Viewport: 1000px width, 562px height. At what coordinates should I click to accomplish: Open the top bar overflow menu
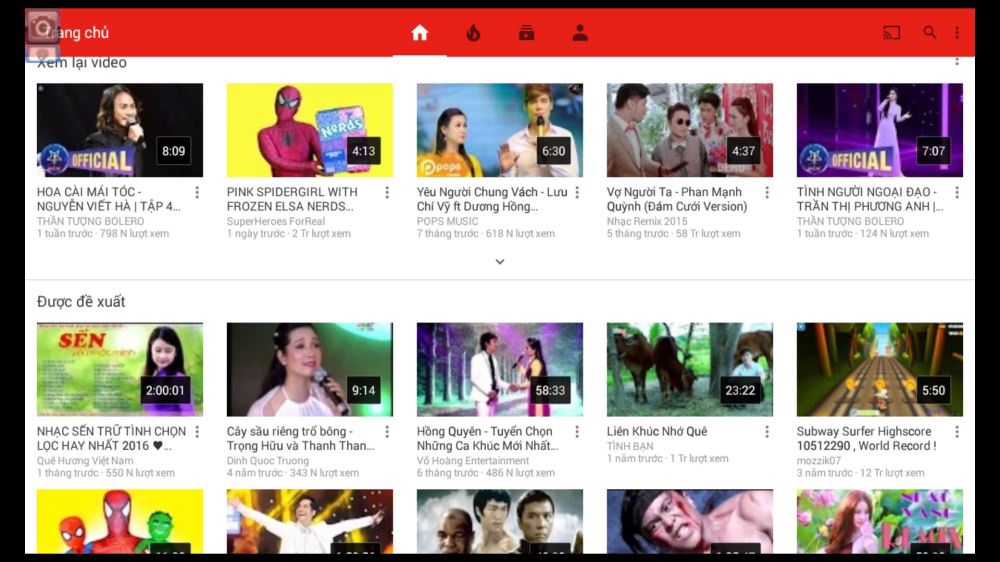[x=957, y=33]
